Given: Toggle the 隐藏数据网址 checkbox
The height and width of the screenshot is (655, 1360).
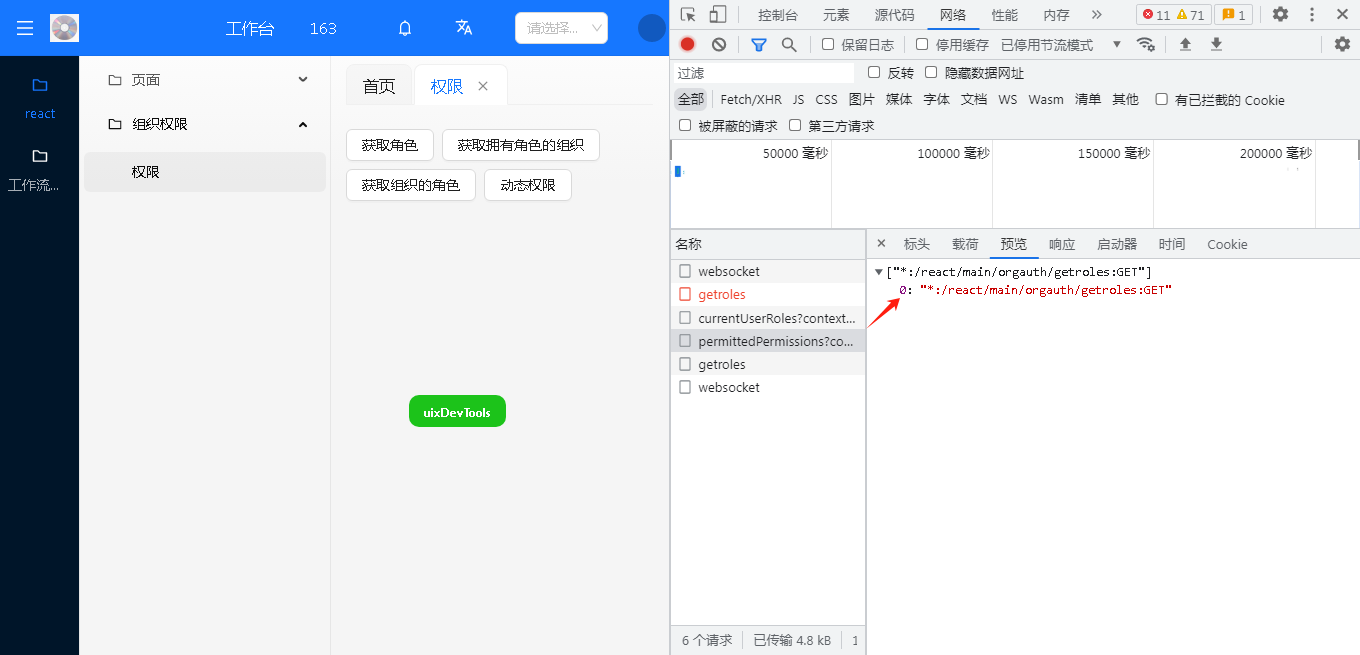Looking at the screenshot, I should point(931,72).
